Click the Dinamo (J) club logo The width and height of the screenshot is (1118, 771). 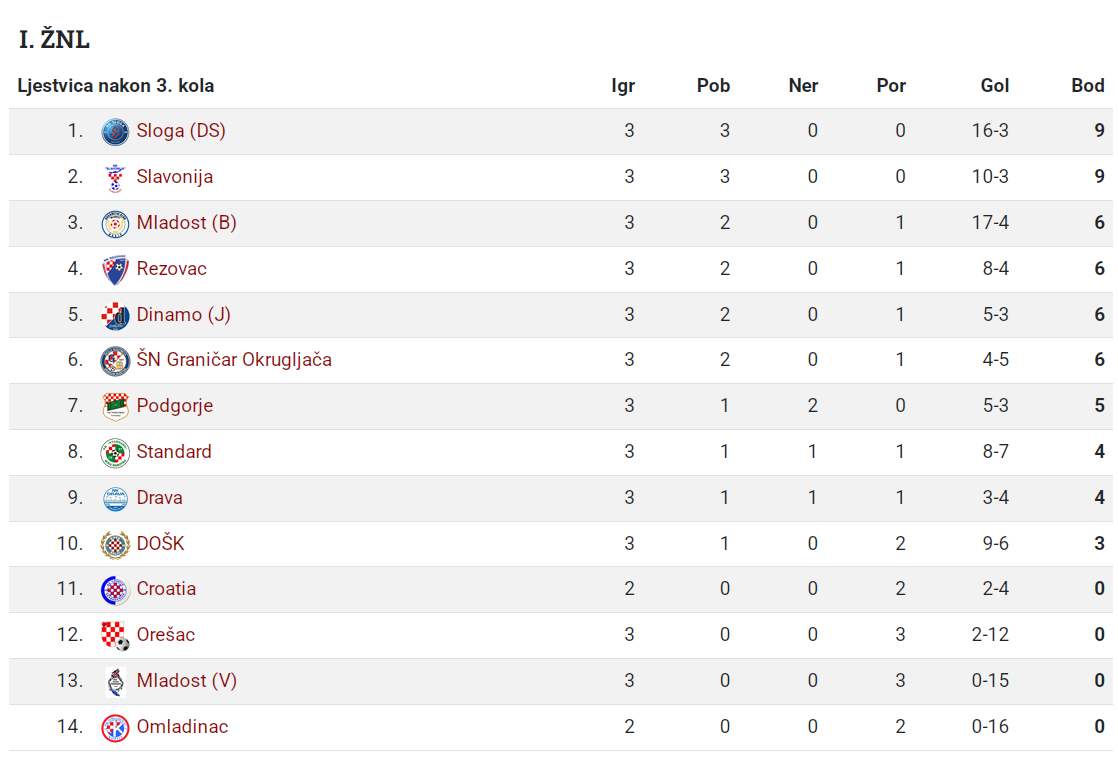pyautogui.click(x=115, y=315)
